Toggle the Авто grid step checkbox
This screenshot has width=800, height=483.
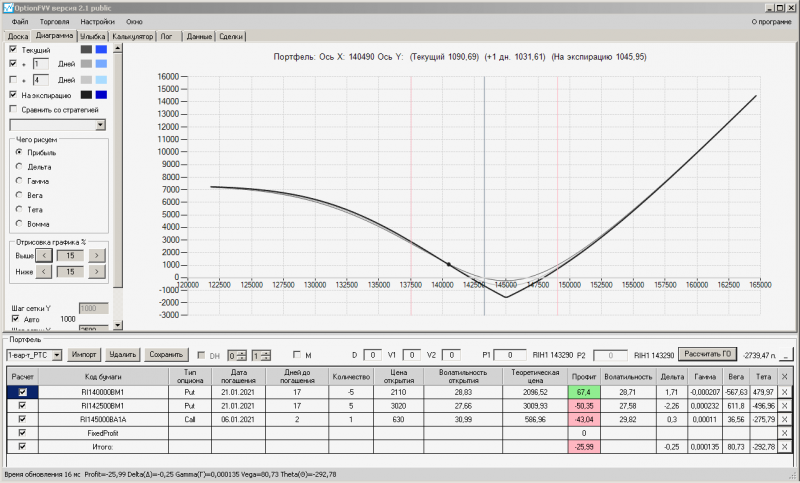point(15,319)
